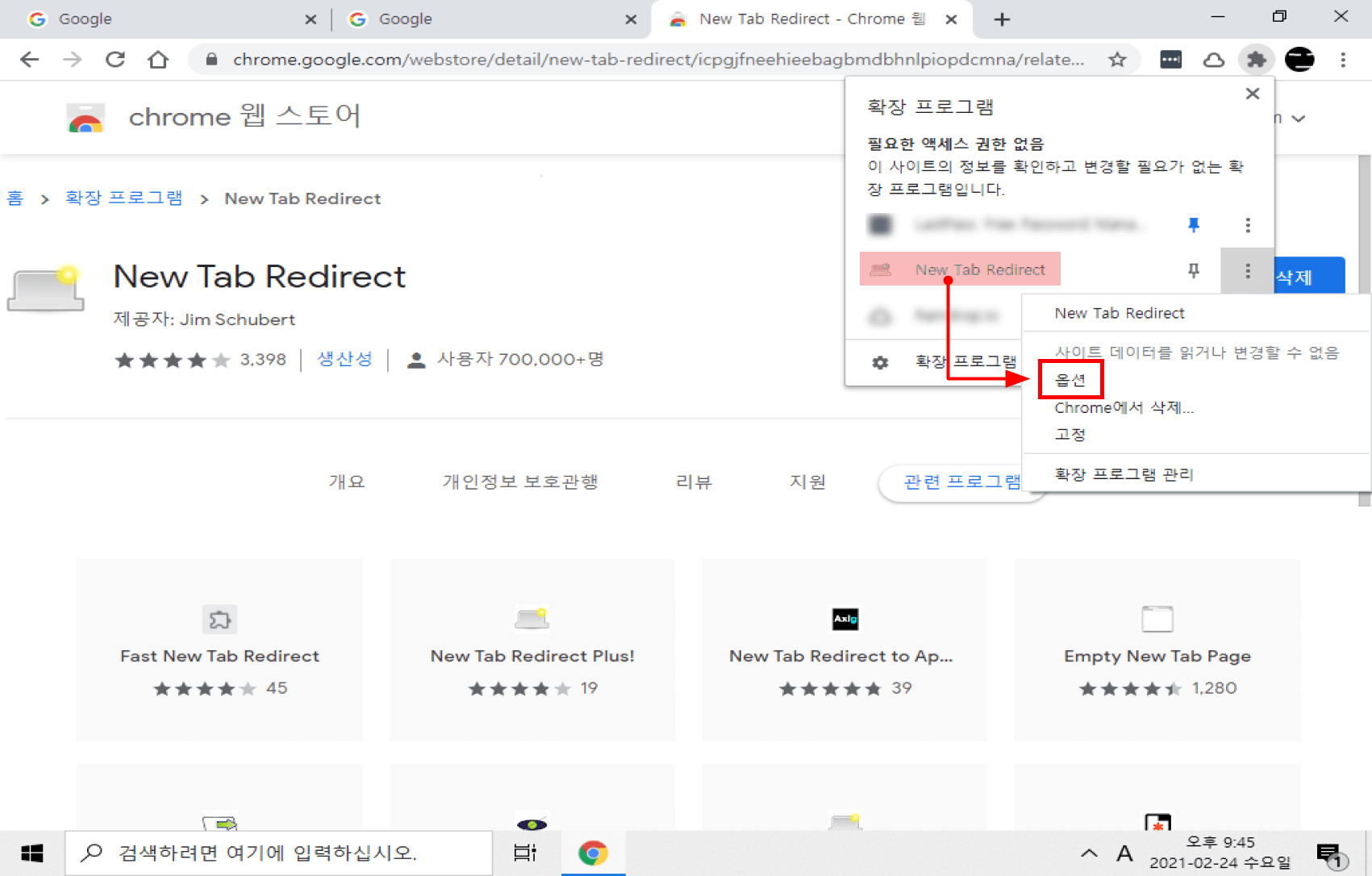Click the padlock site info icon
This screenshot has width=1372, height=876.
click(x=211, y=59)
